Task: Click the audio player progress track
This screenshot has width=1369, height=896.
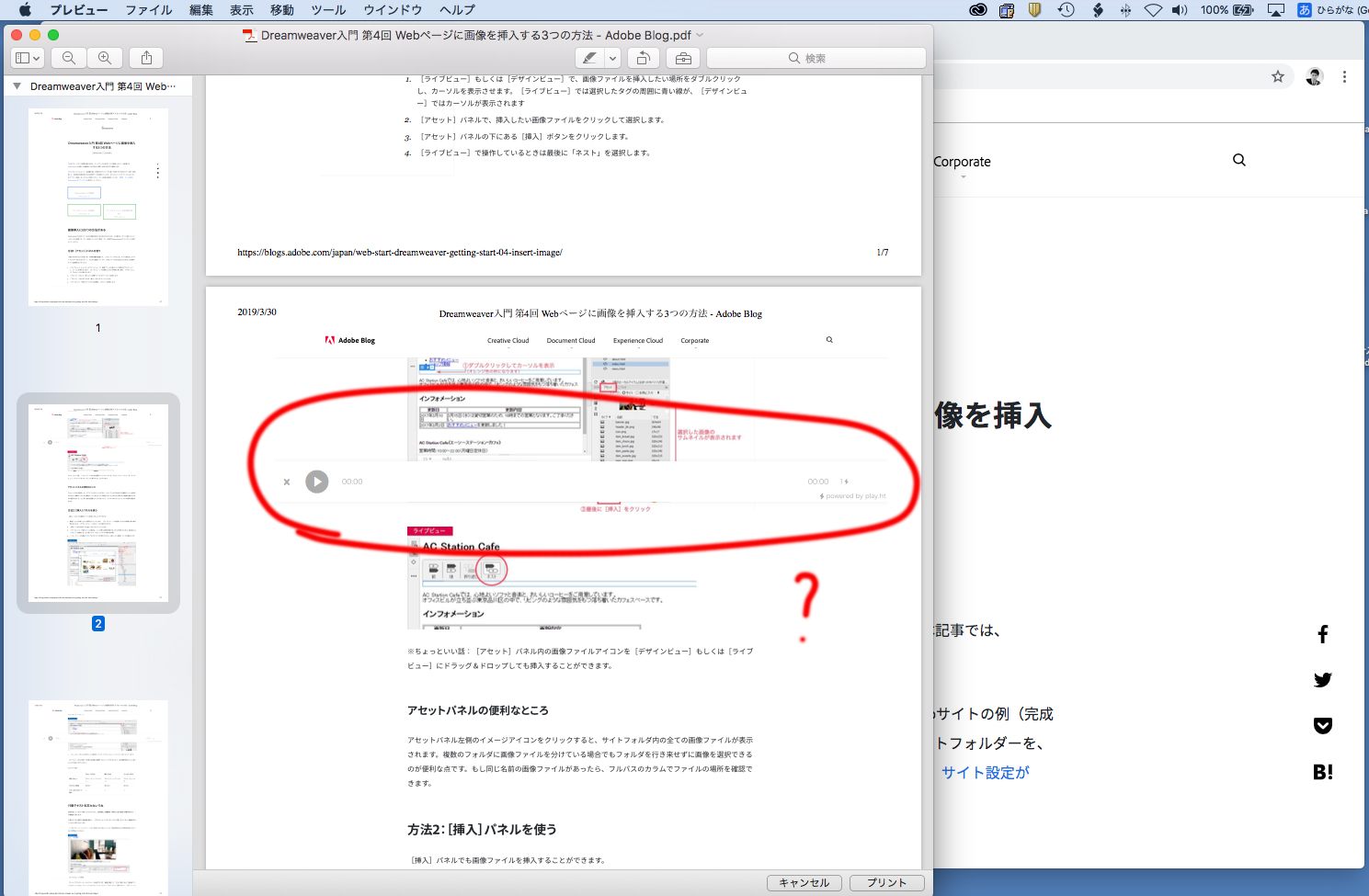Action: (x=584, y=482)
